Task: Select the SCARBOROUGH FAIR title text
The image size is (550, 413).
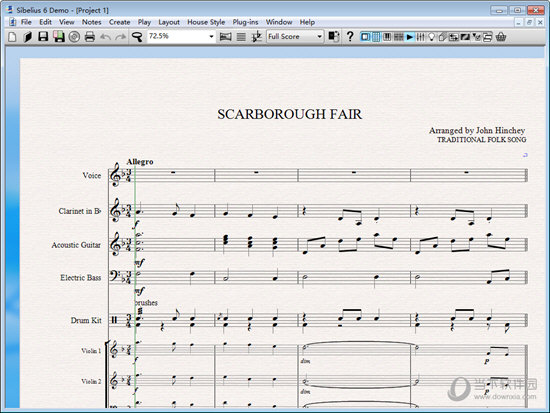Action: (289, 114)
